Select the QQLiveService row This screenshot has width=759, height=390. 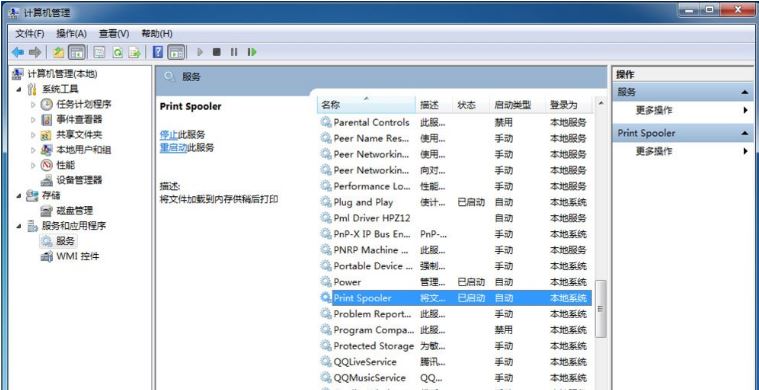click(455, 362)
